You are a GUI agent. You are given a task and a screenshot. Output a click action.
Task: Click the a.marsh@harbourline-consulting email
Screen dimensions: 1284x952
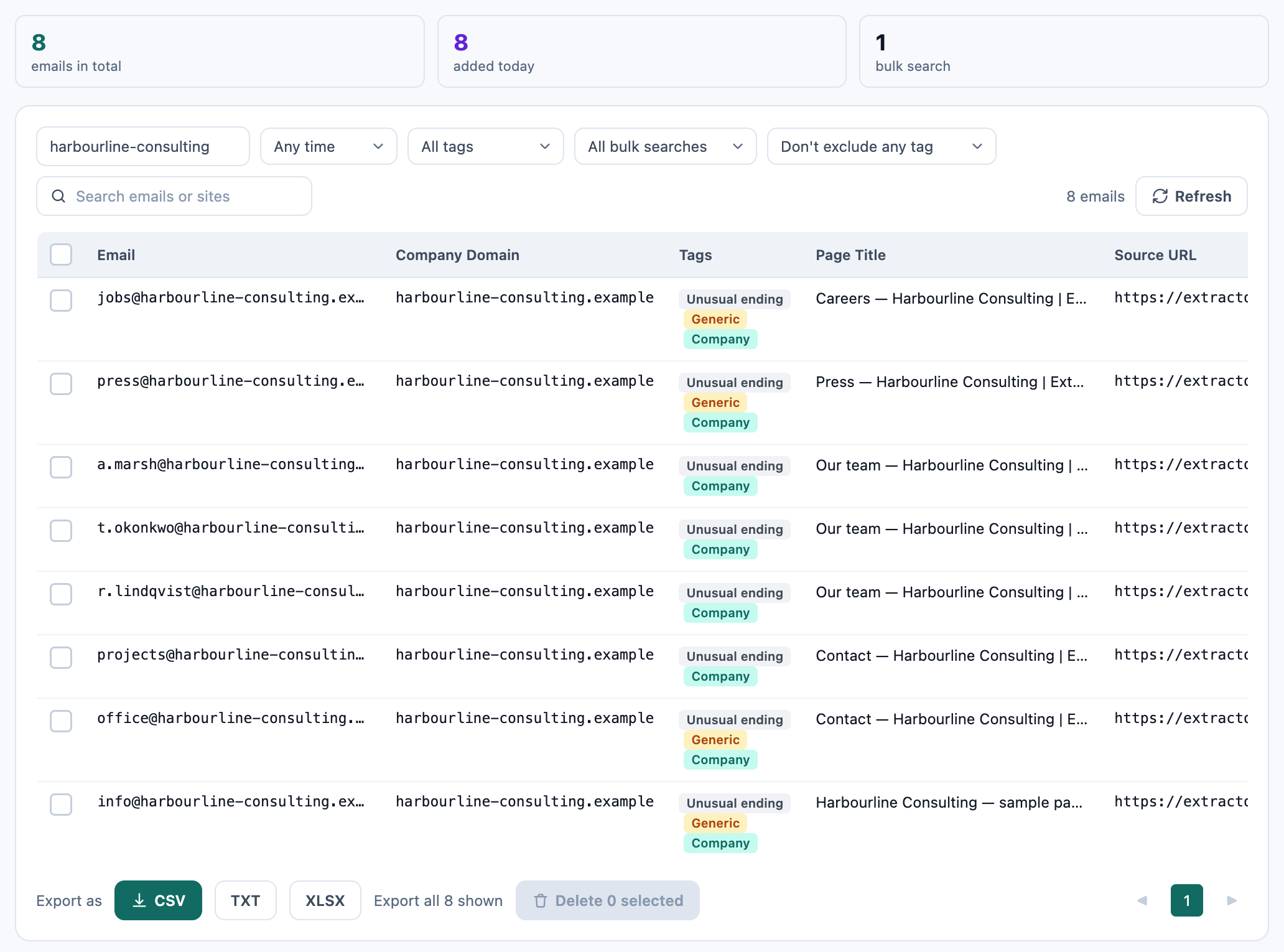pyautogui.click(x=231, y=465)
